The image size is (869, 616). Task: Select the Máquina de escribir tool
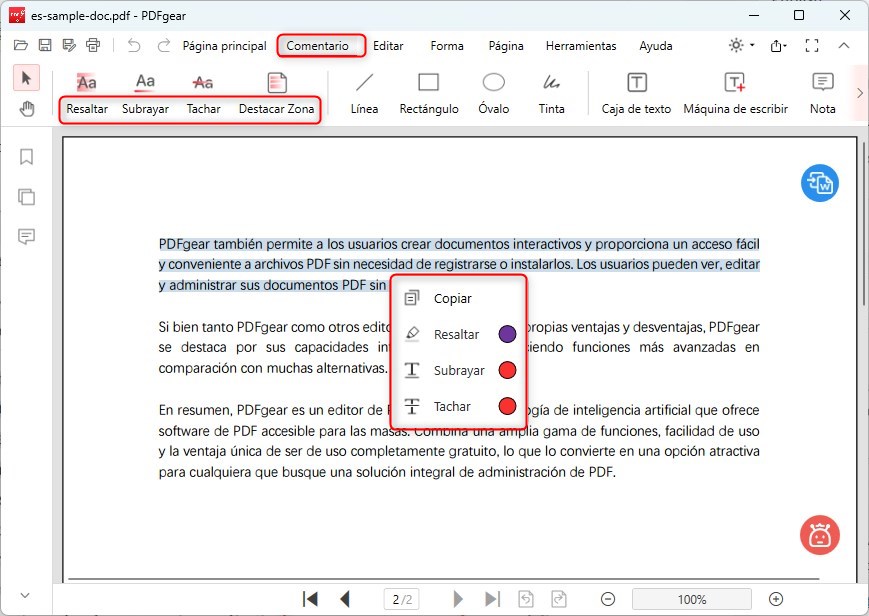[735, 94]
